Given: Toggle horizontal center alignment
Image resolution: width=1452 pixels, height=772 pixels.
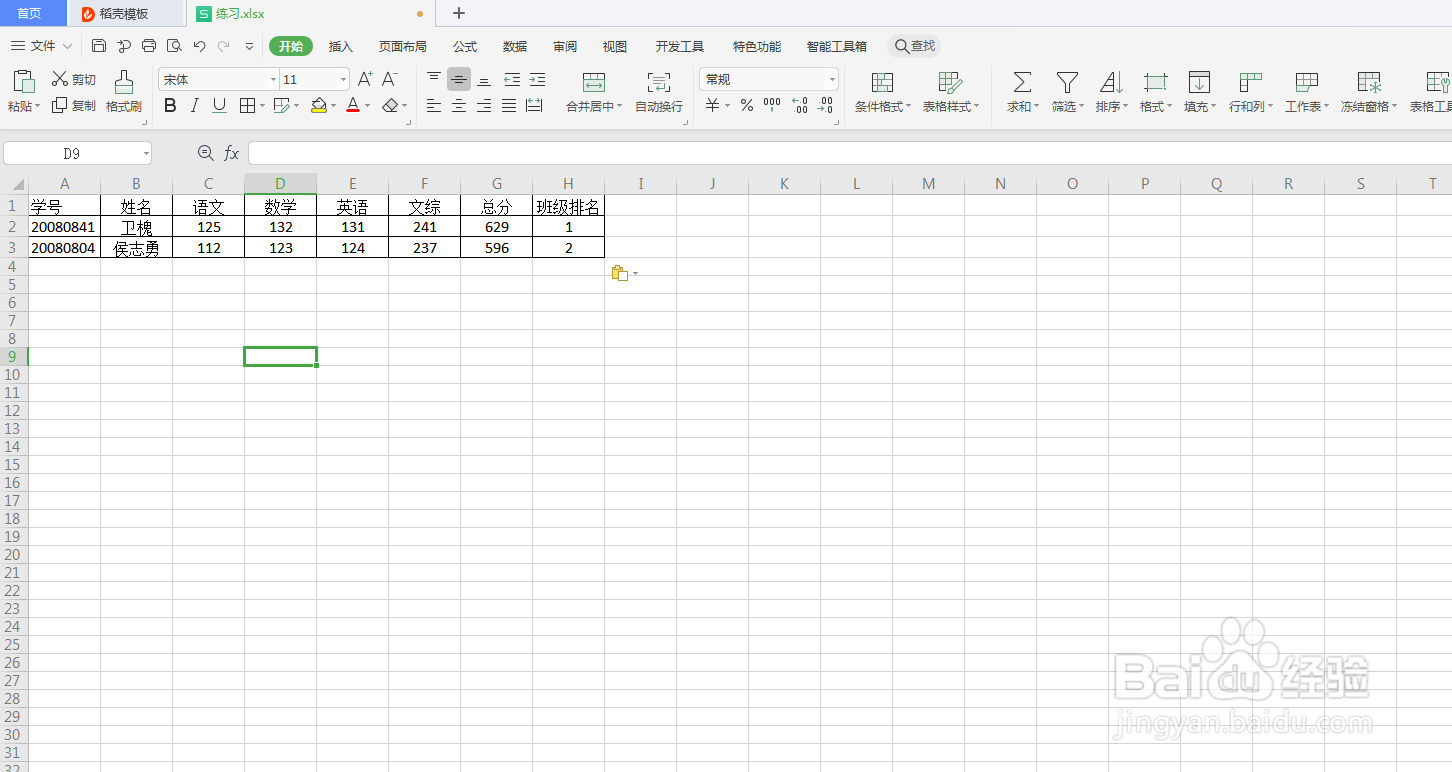Looking at the screenshot, I should coord(459,105).
